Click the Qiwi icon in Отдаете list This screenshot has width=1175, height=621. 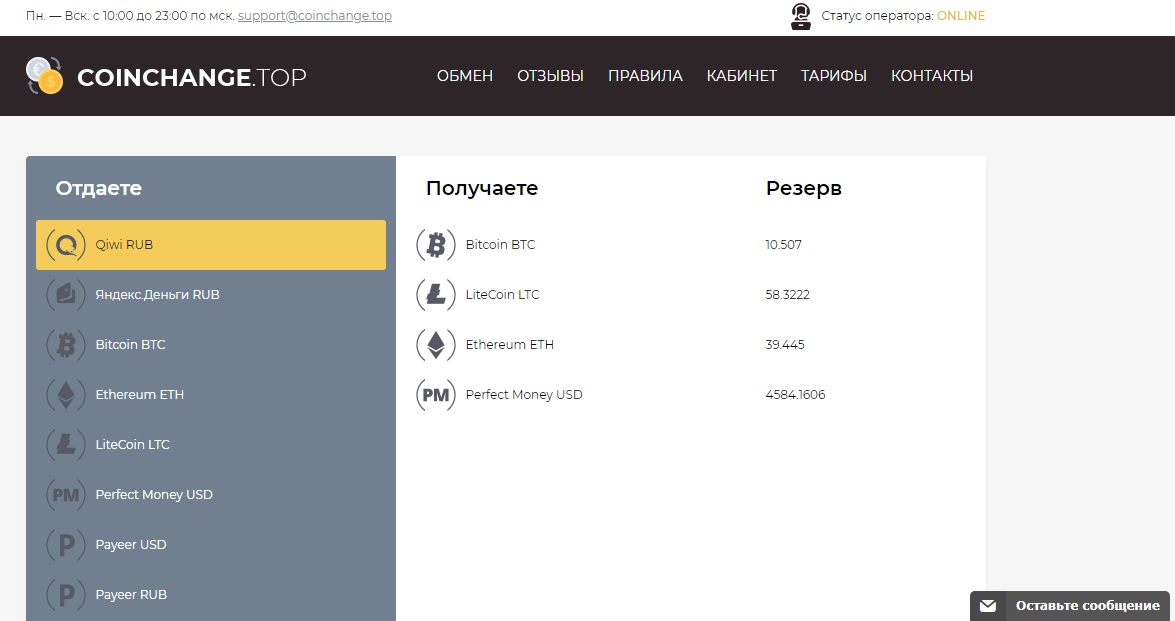pyautogui.click(x=66, y=245)
